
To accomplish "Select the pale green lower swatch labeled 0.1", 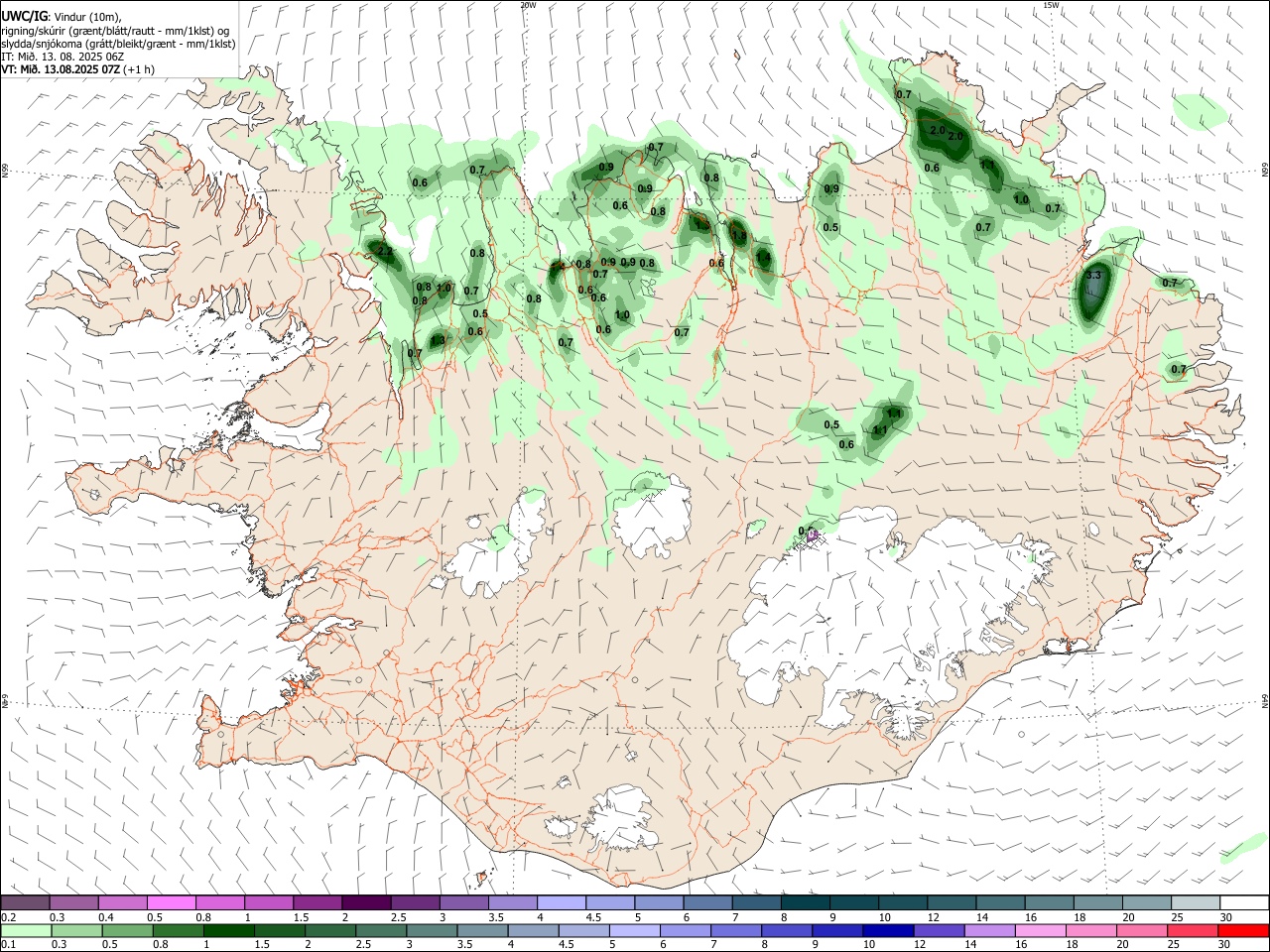I will [x=27, y=930].
